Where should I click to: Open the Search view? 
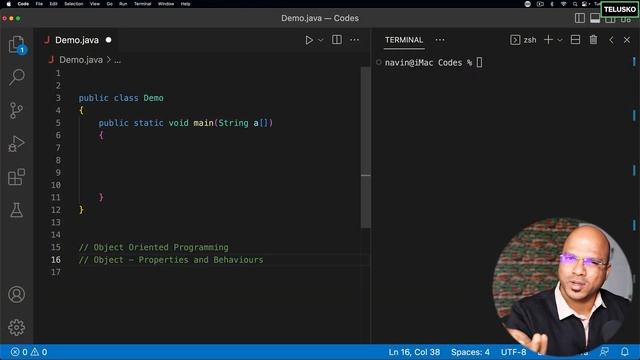(16, 77)
